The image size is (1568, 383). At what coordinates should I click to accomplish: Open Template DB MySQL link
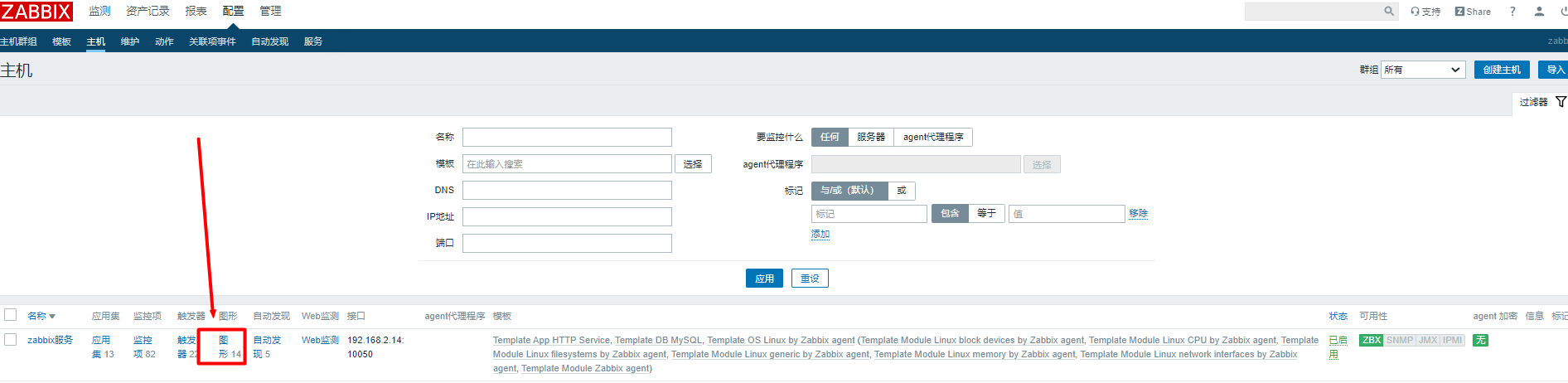658,340
